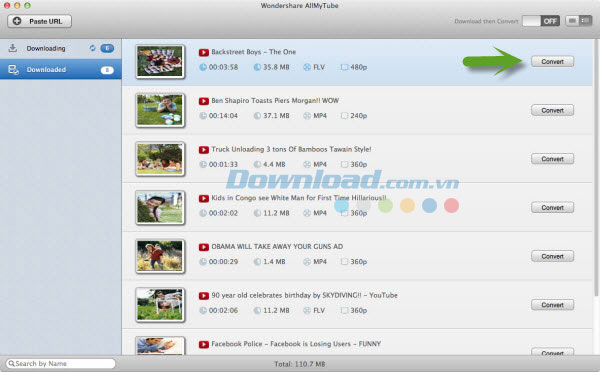Viewport: 600px width, 372px height.
Task: Select the title Backstreet Boys – The One
Action: (x=254, y=52)
